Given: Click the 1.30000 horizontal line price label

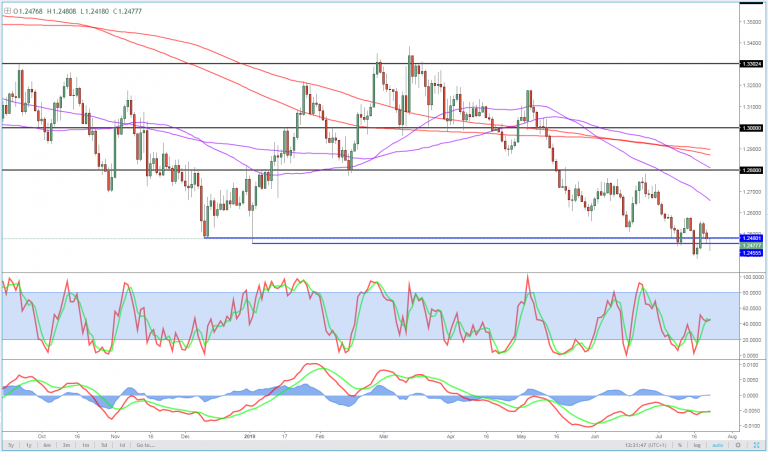Looking at the screenshot, I should click(751, 127).
